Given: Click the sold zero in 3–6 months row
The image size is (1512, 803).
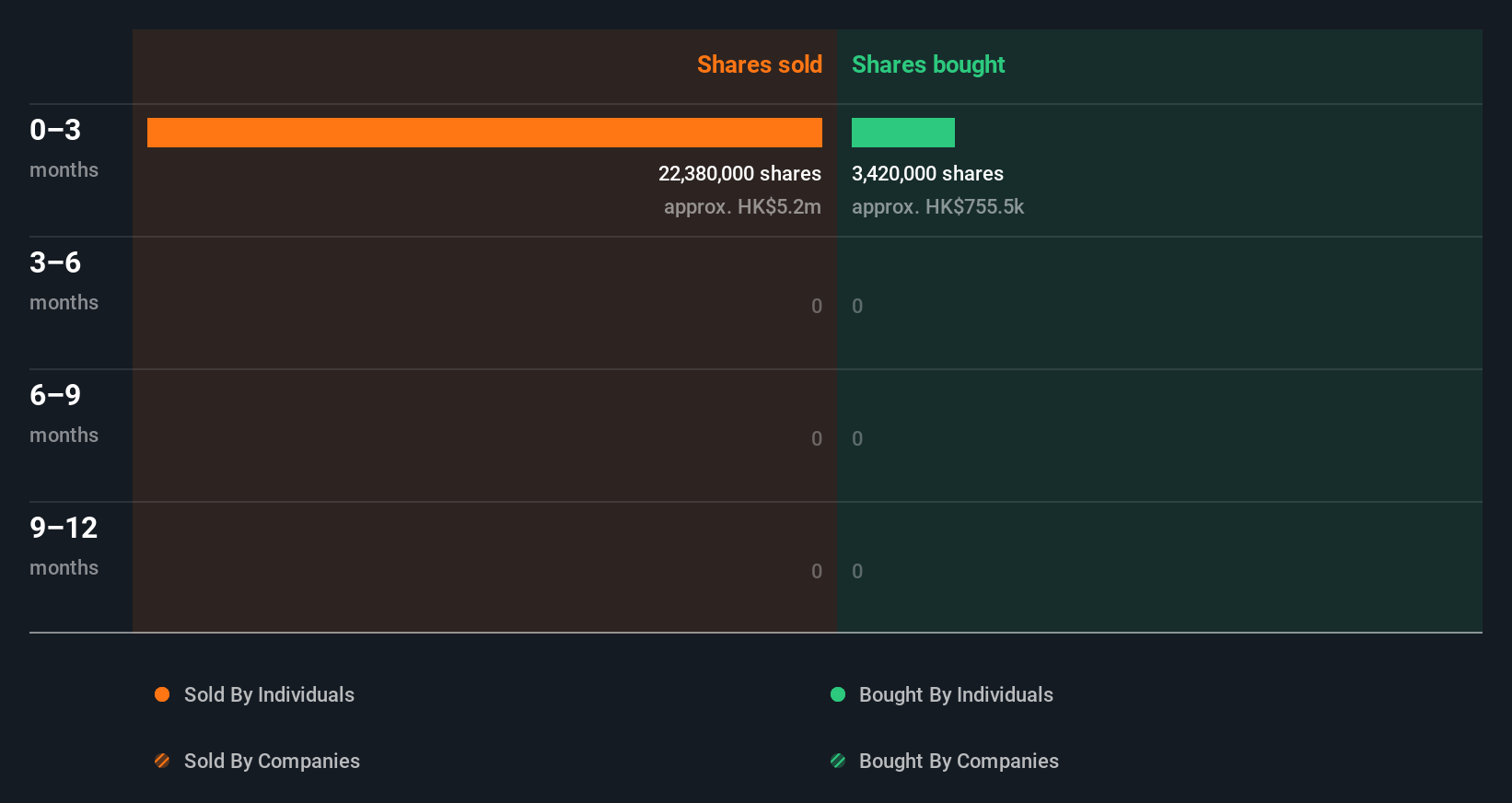Looking at the screenshot, I should click(817, 306).
